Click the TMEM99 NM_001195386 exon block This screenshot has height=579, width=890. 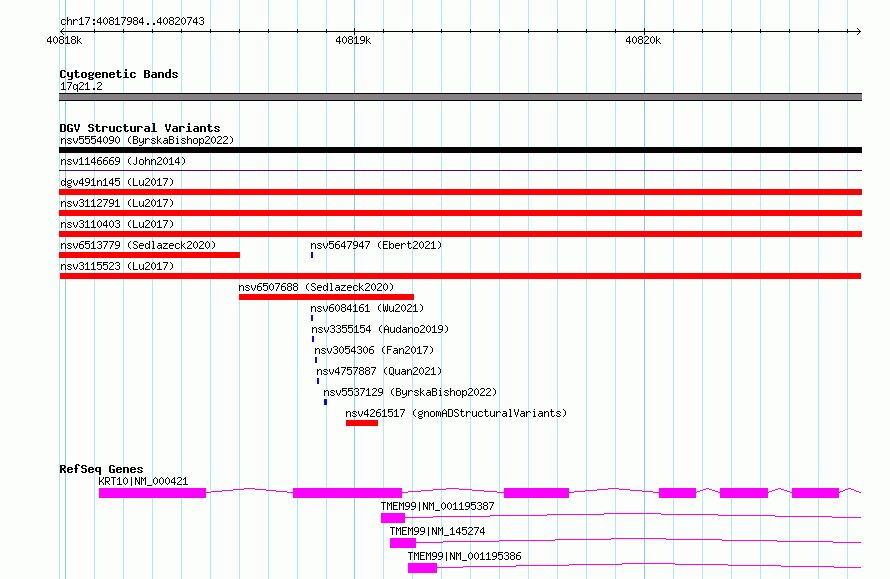pyautogui.click(x=422, y=568)
